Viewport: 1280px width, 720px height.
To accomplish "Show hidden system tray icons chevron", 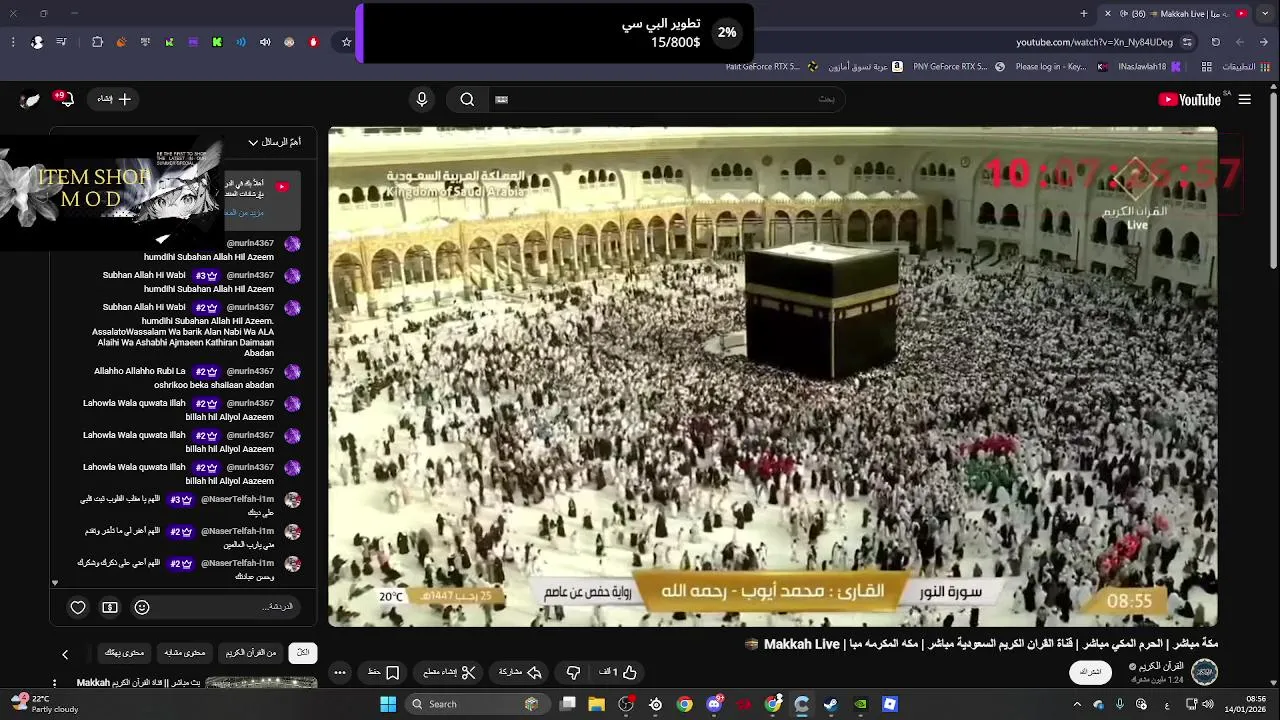I will tap(1077, 704).
